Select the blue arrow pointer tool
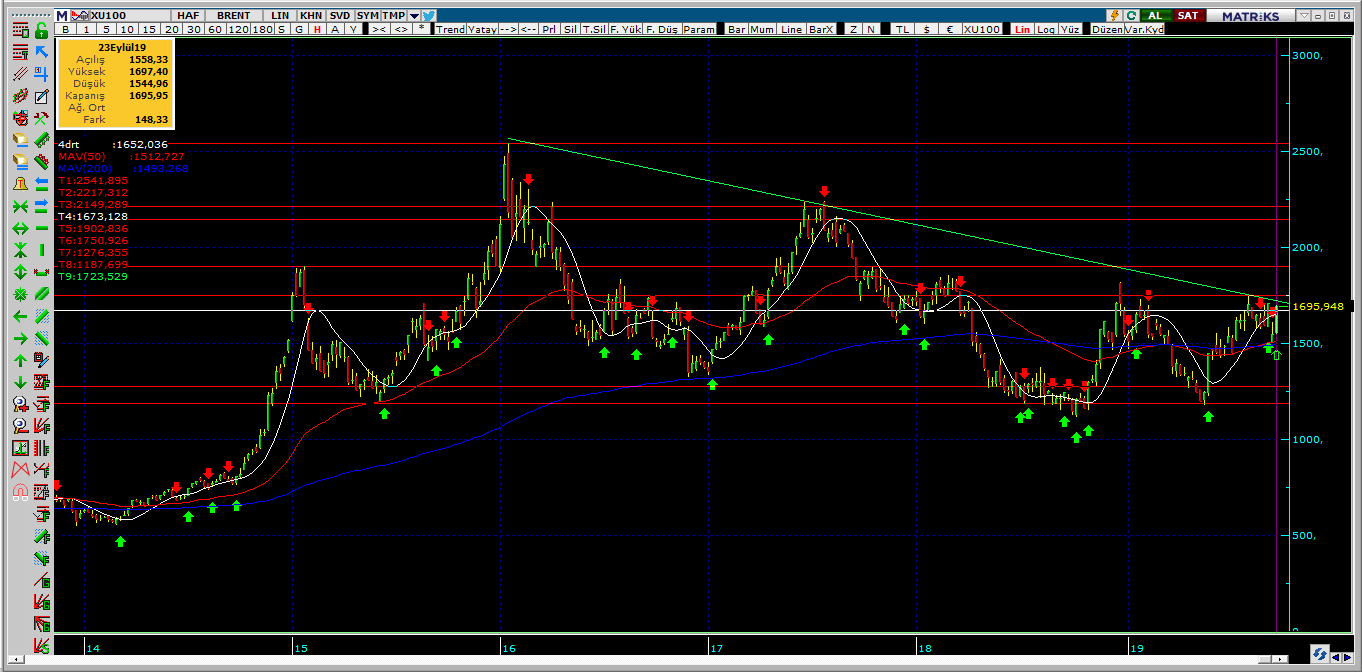Viewport: 1362px width, 672px height. [42, 51]
